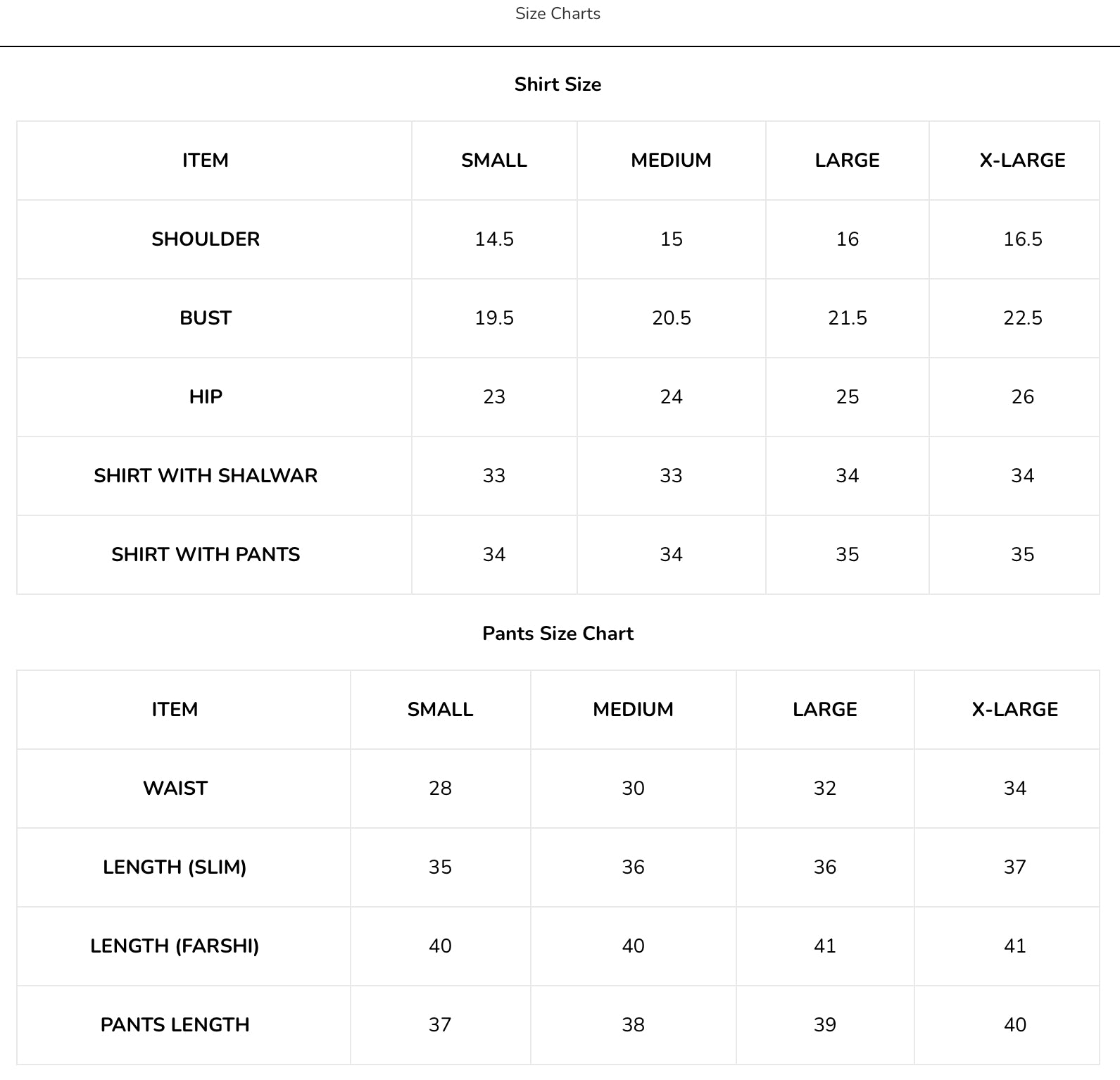Viewport: 1120px width, 1080px height.
Task: Click the PANTS LENGTH row label
Action: pyautogui.click(x=175, y=1025)
